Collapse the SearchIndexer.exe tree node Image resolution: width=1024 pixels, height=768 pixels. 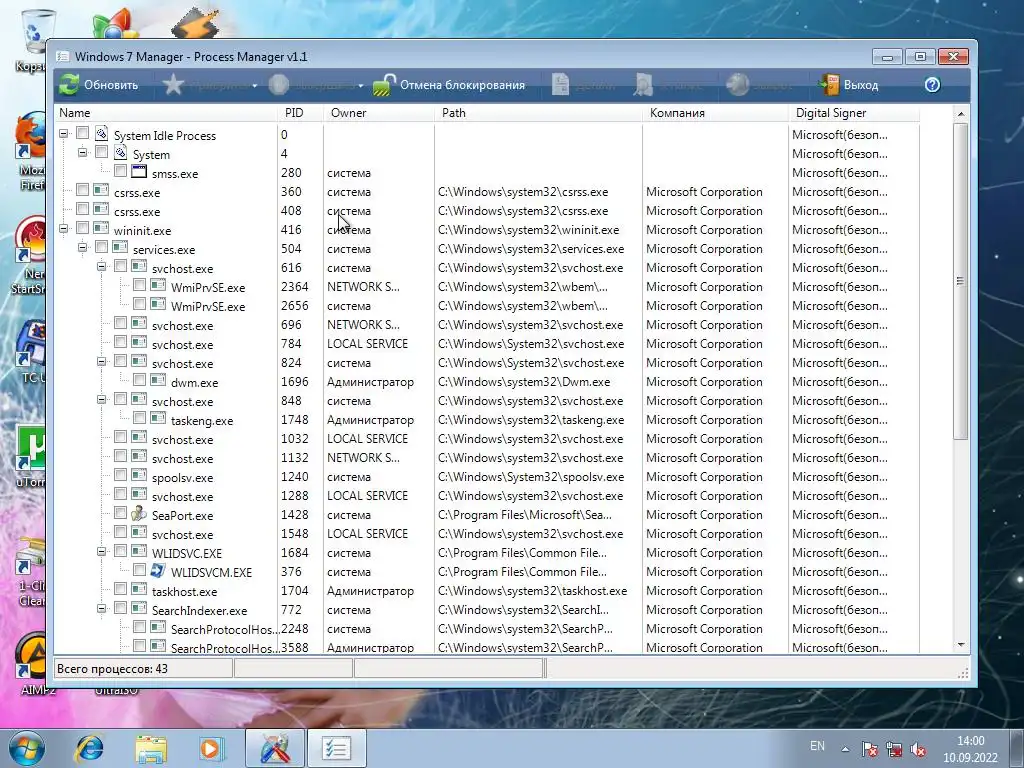pyautogui.click(x=101, y=608)
